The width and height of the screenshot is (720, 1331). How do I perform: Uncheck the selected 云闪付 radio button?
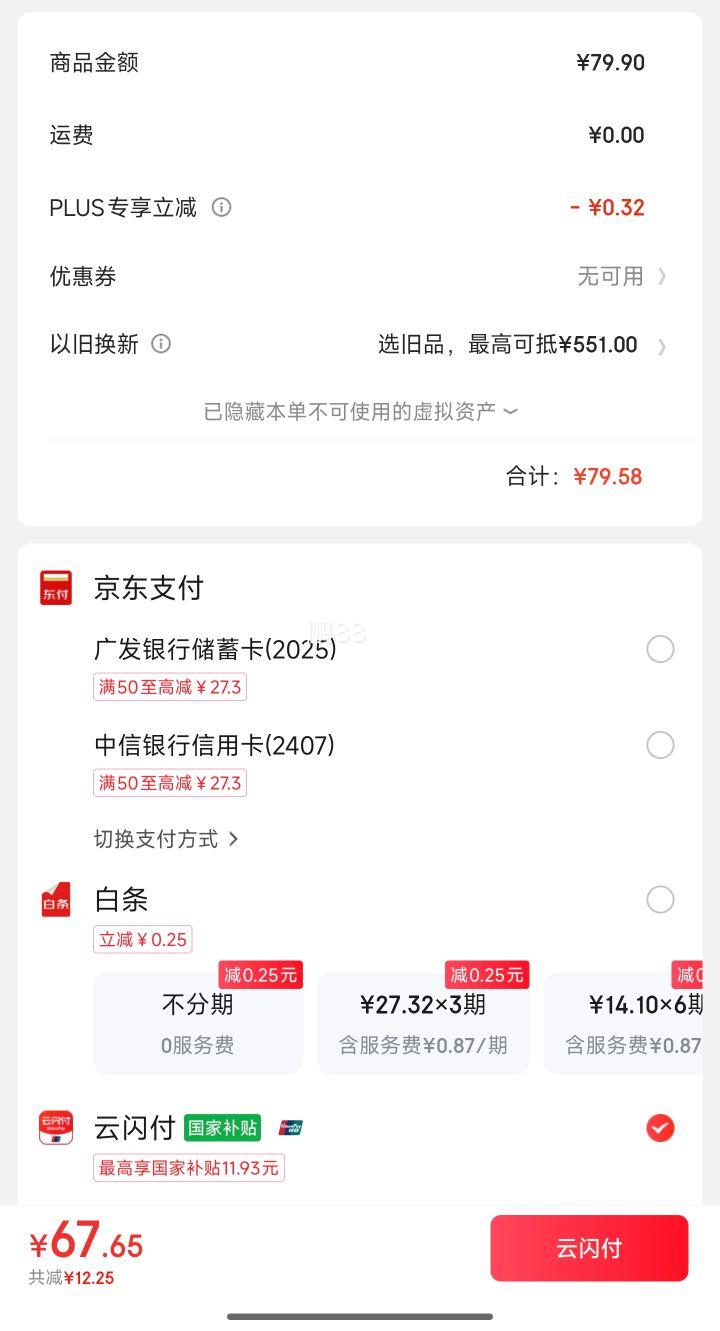click(660, 1128)
